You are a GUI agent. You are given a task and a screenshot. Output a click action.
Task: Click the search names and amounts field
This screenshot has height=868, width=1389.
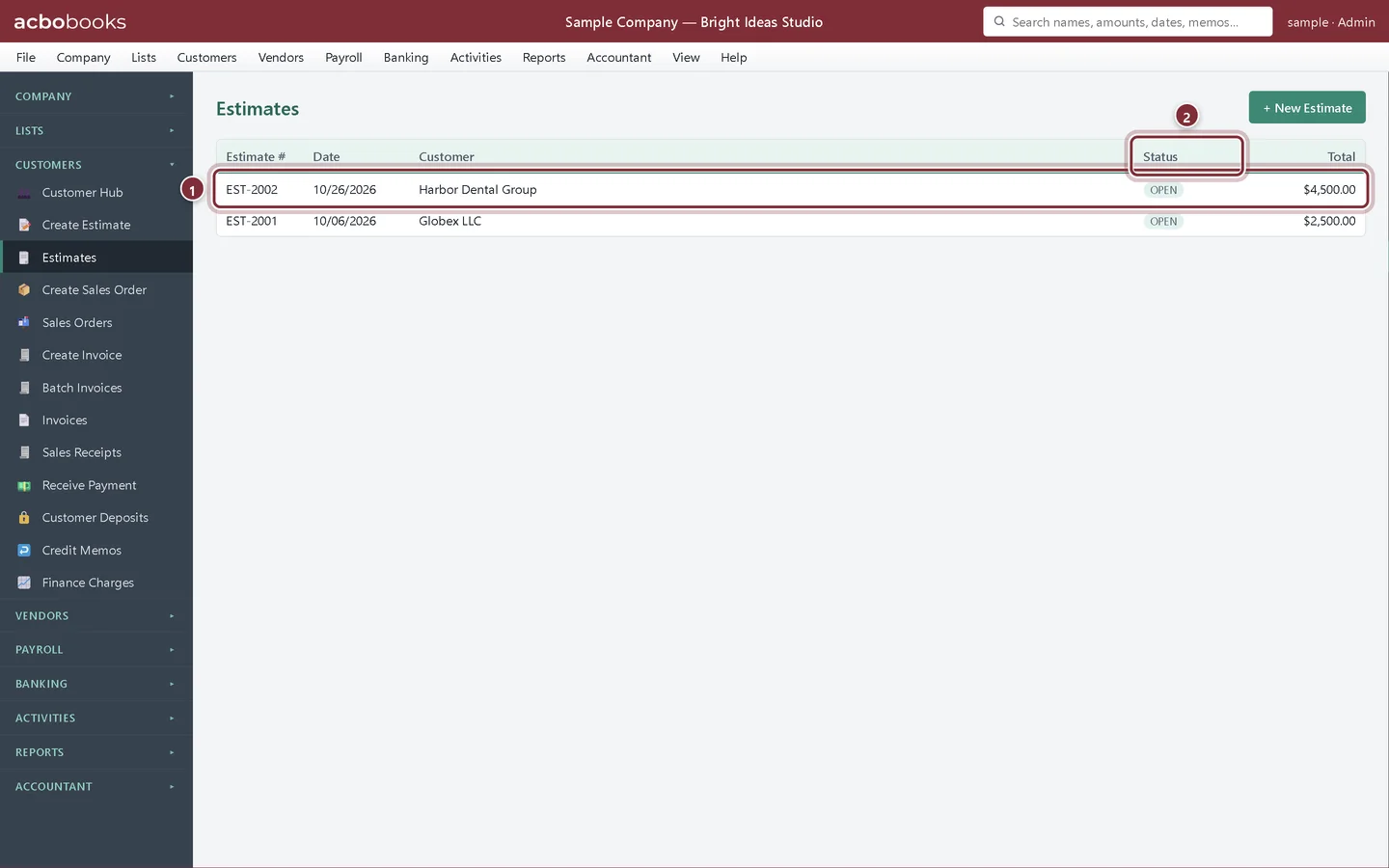pos(1128,21)
